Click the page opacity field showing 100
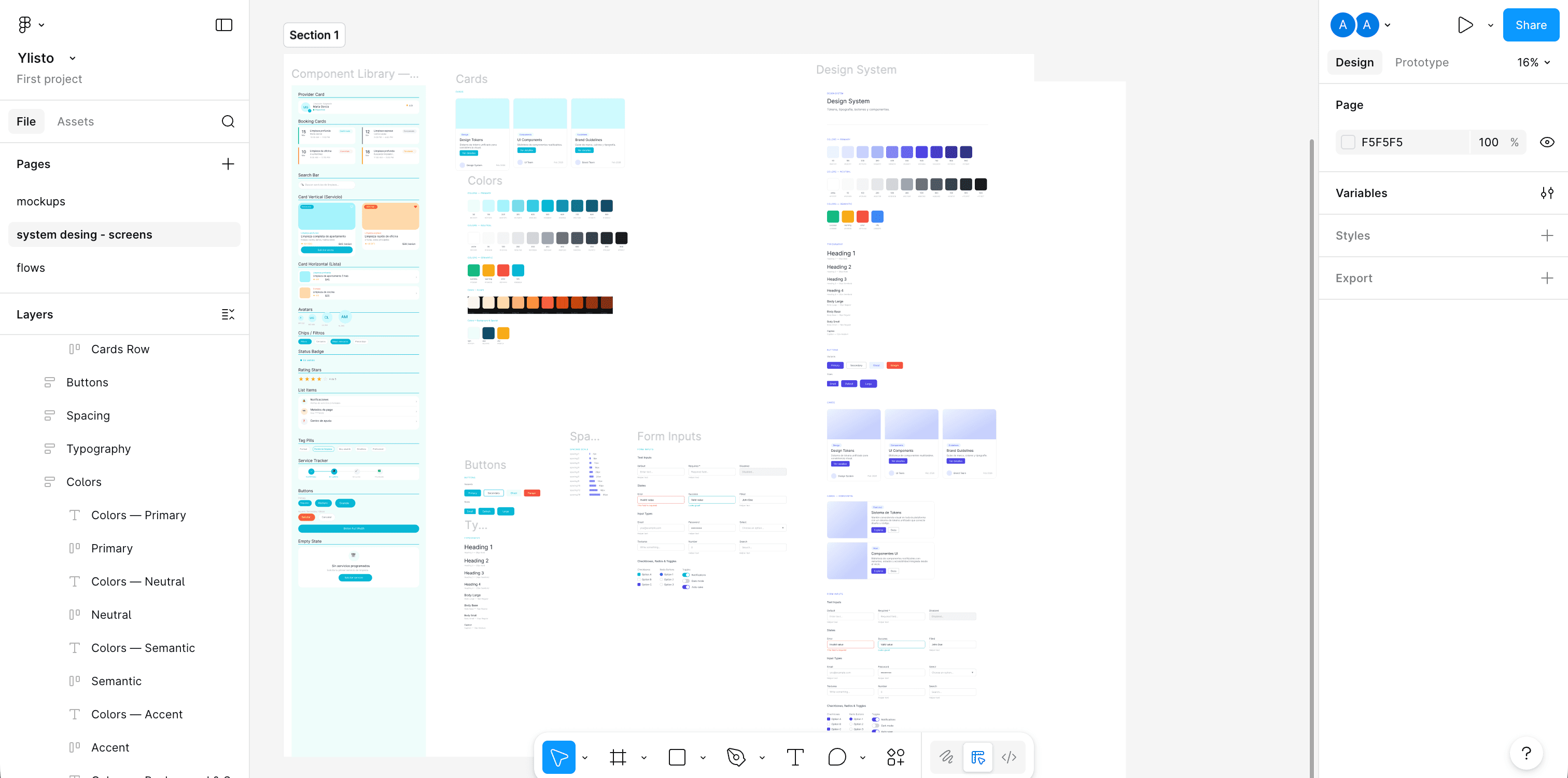Viewport: 1568px width, 778px height. coord(1489,141)
